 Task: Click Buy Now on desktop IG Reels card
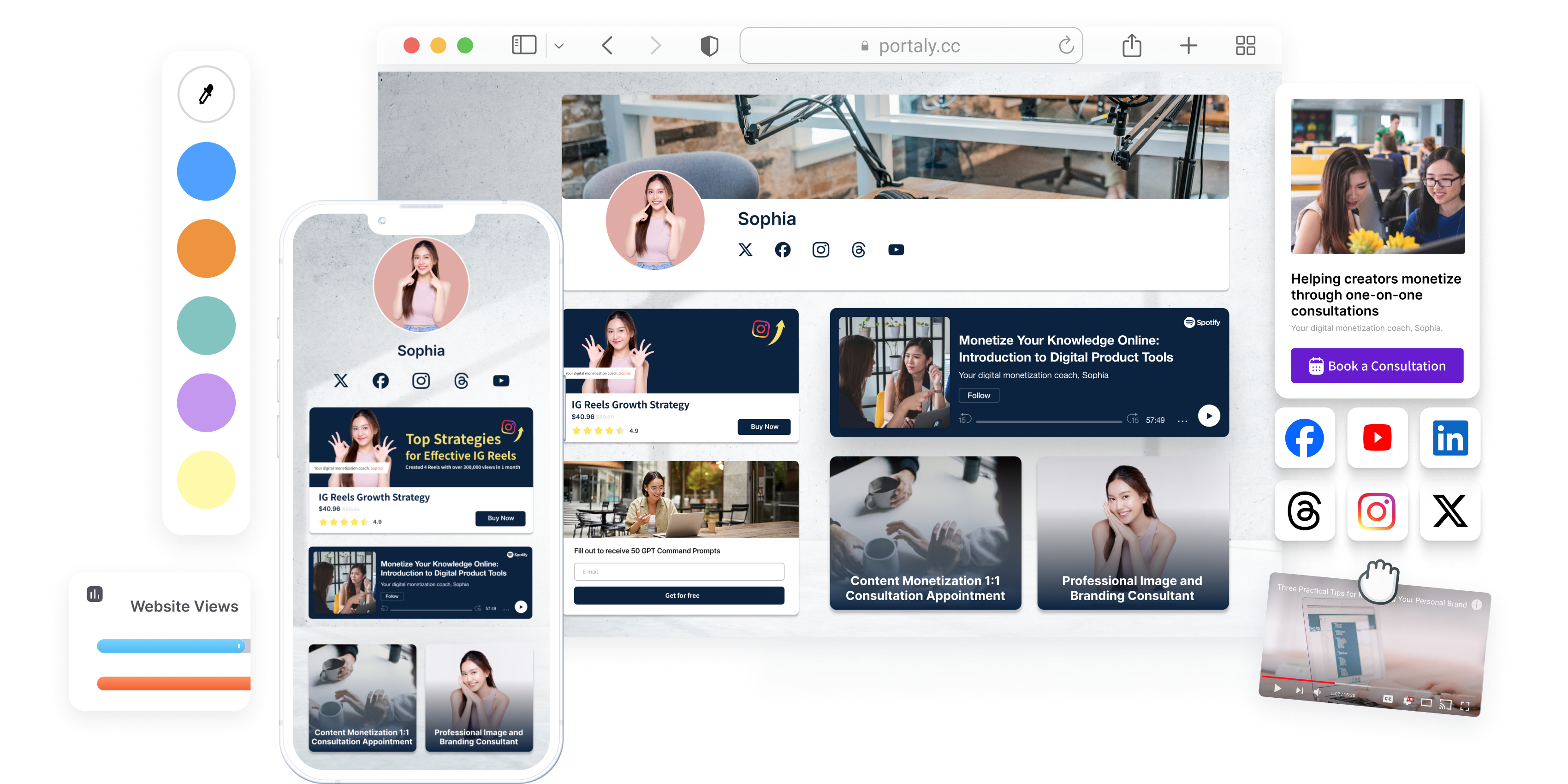pos(764,427)
